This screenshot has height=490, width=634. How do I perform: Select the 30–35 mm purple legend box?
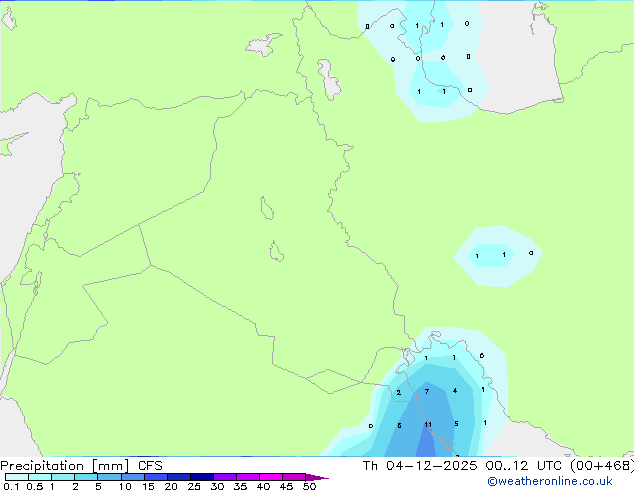(225, 477)
